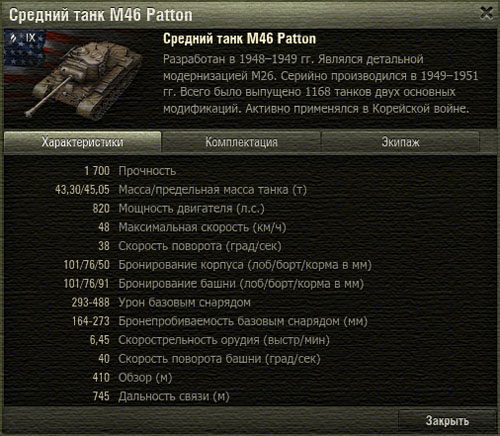Select the Бронирование башни stat line
This screenshot has width=500, height=436.
[x=213, y=283]
